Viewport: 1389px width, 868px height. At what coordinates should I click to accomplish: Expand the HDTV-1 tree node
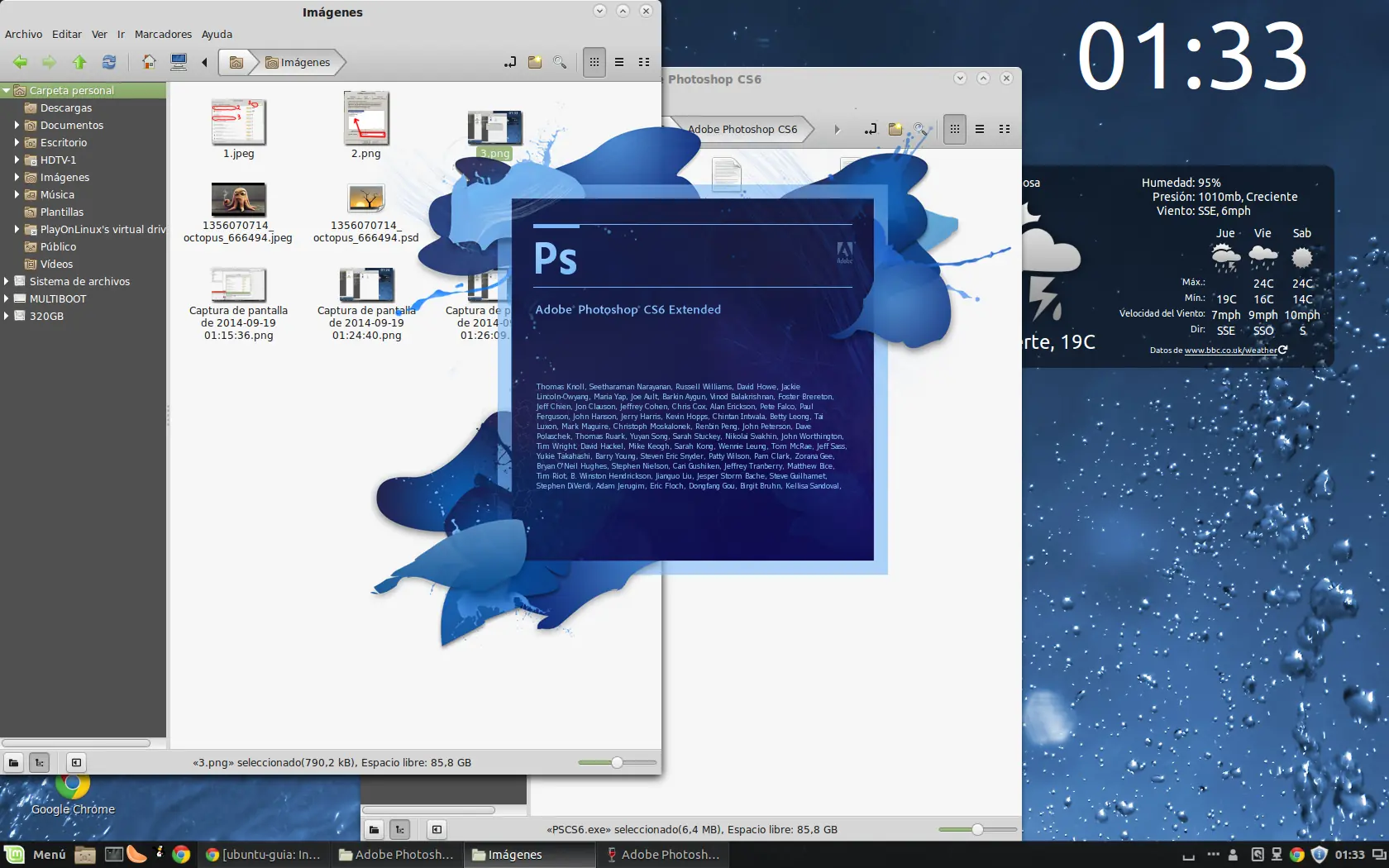click(17, 160)
